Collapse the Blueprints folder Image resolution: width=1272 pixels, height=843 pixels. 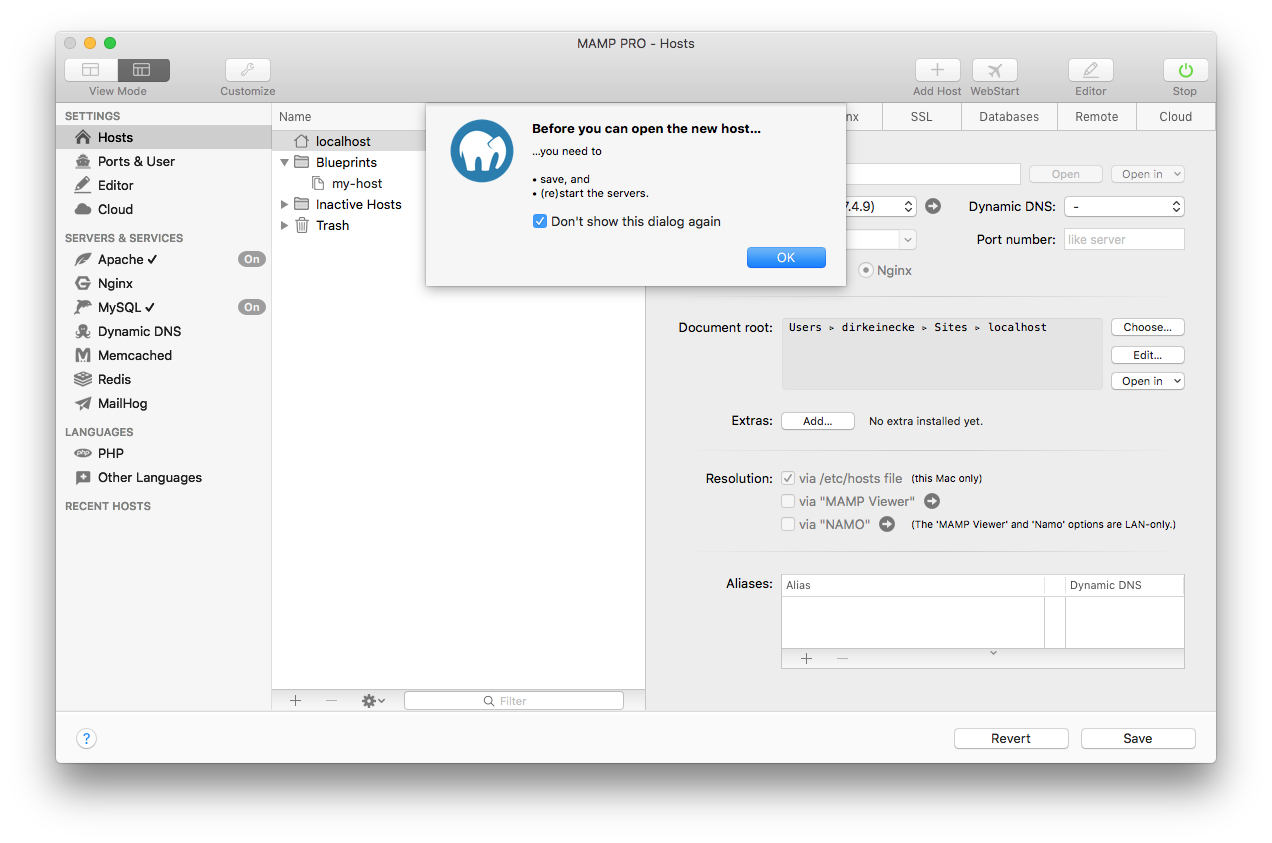point(284,161)
